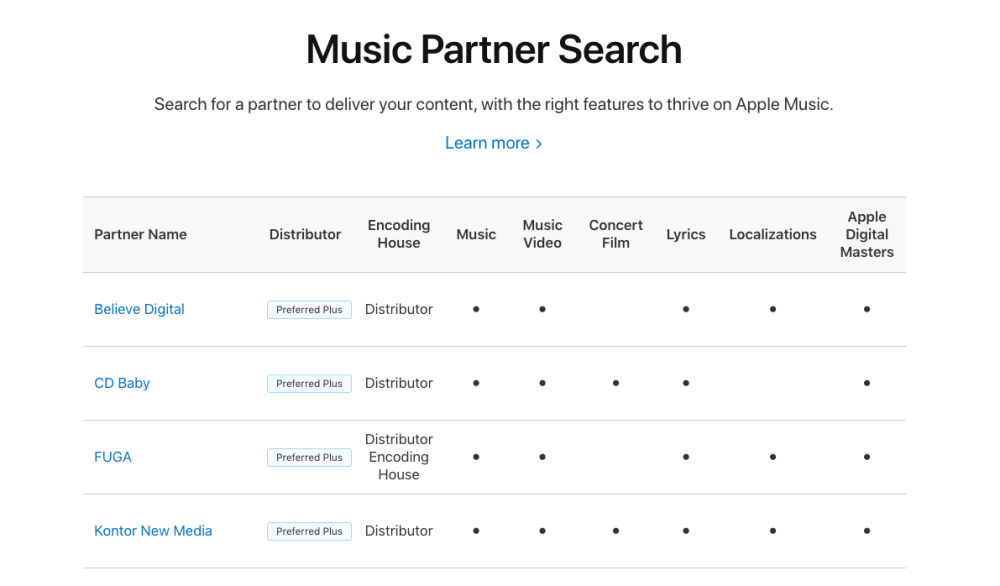
Task: Open the Believe Digital partner page
Action: click(x=139, y=309)
